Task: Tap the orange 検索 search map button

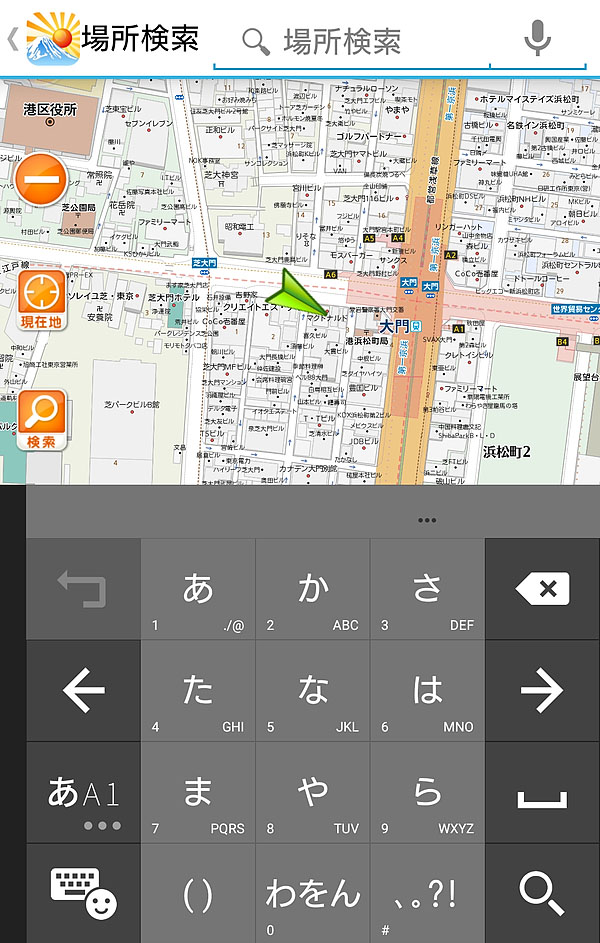Action: point(41,419)
